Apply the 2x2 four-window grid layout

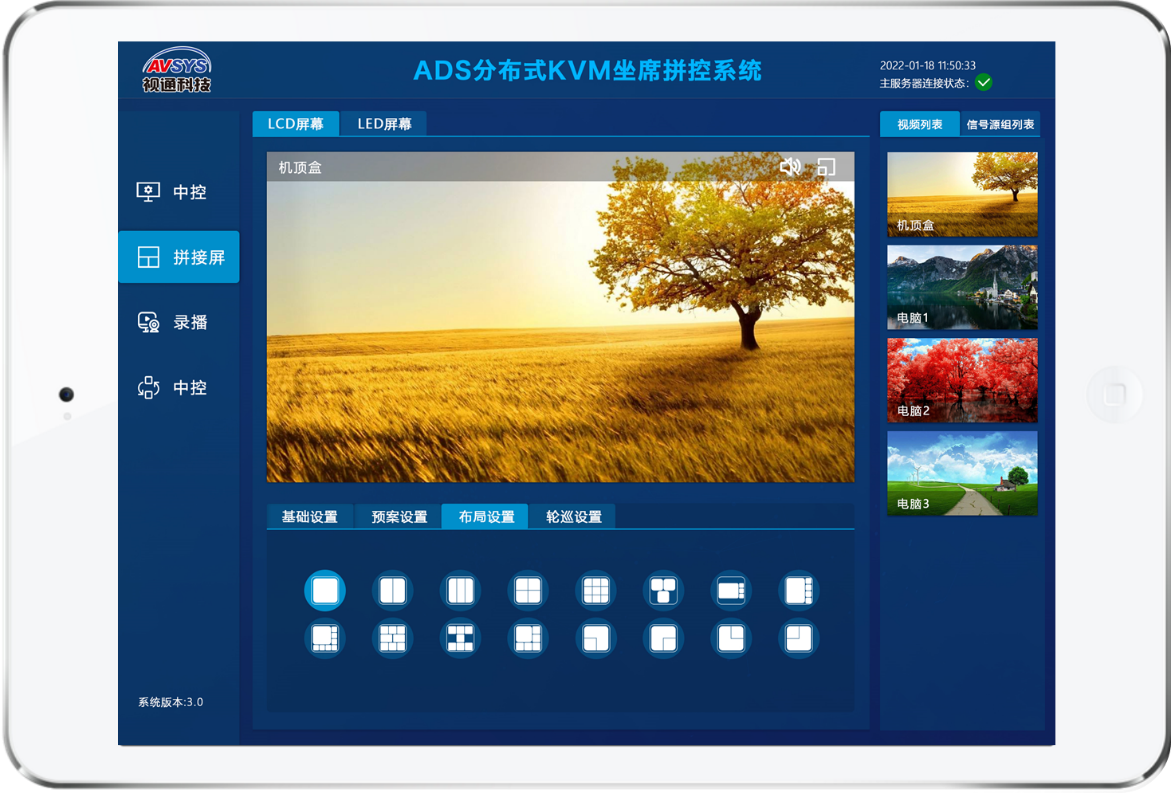[528, 591]
